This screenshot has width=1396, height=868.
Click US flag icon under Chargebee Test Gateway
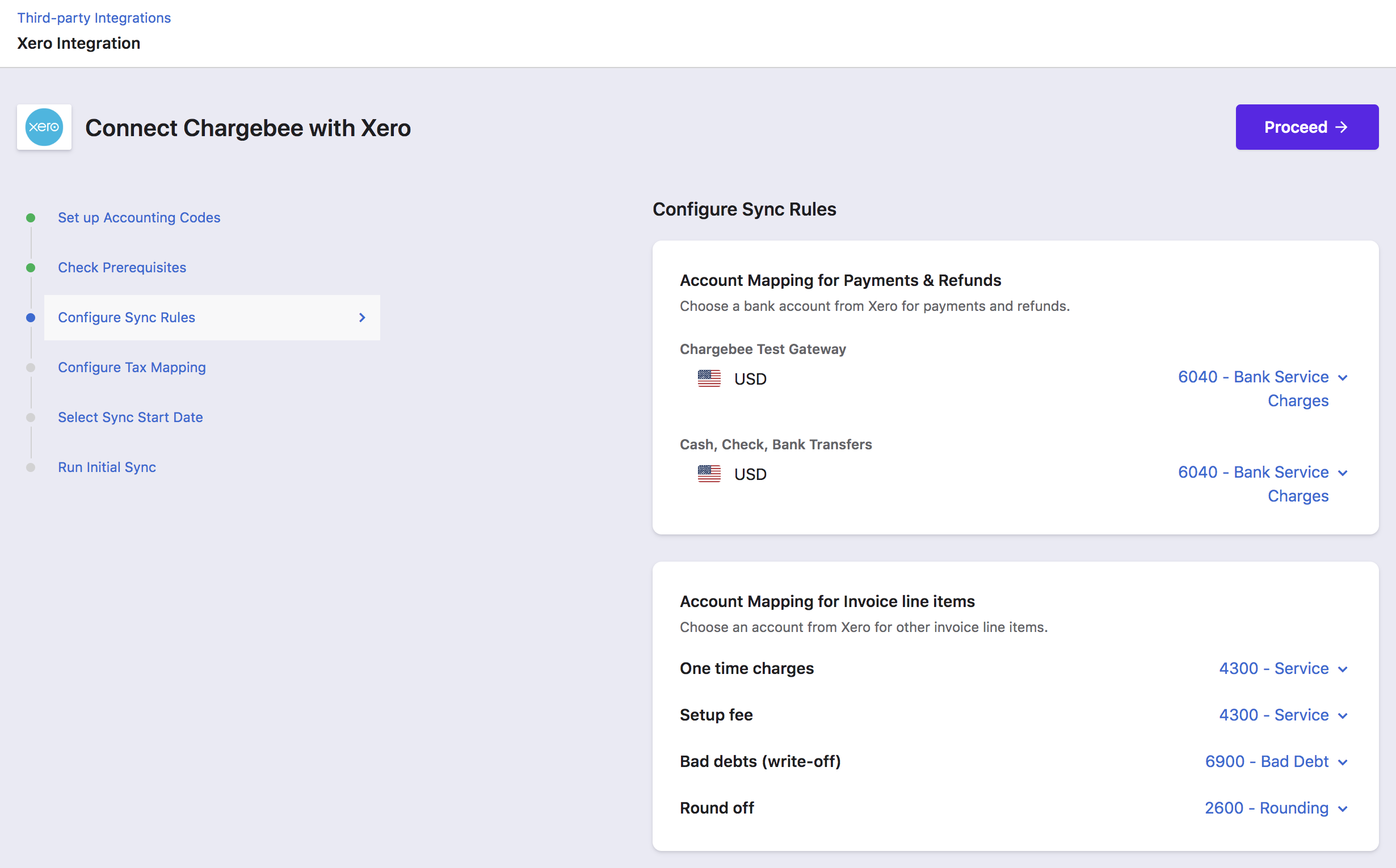[709, 378]
